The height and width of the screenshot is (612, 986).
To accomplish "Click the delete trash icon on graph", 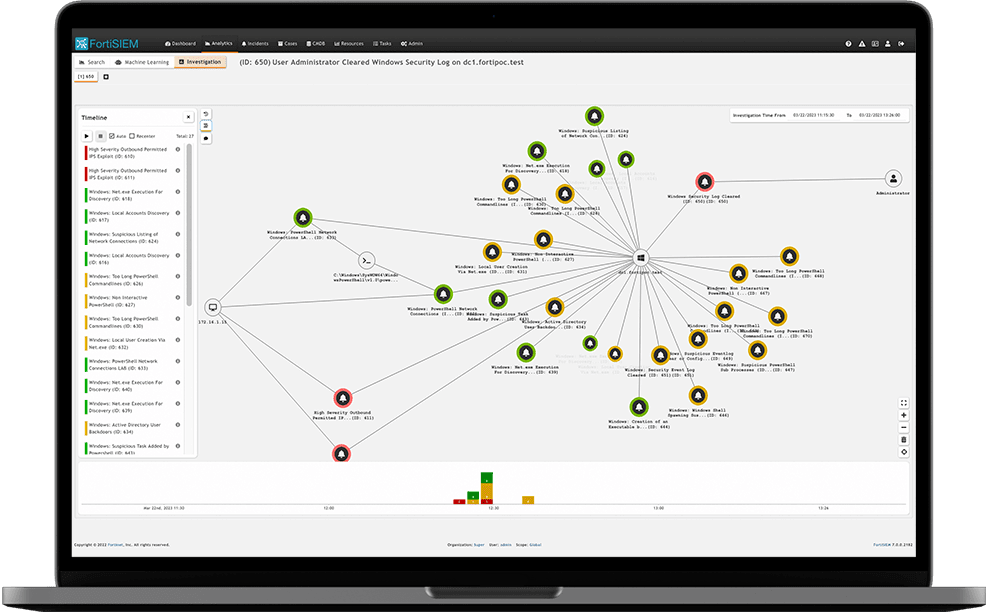I will click(x=904, y=439).
